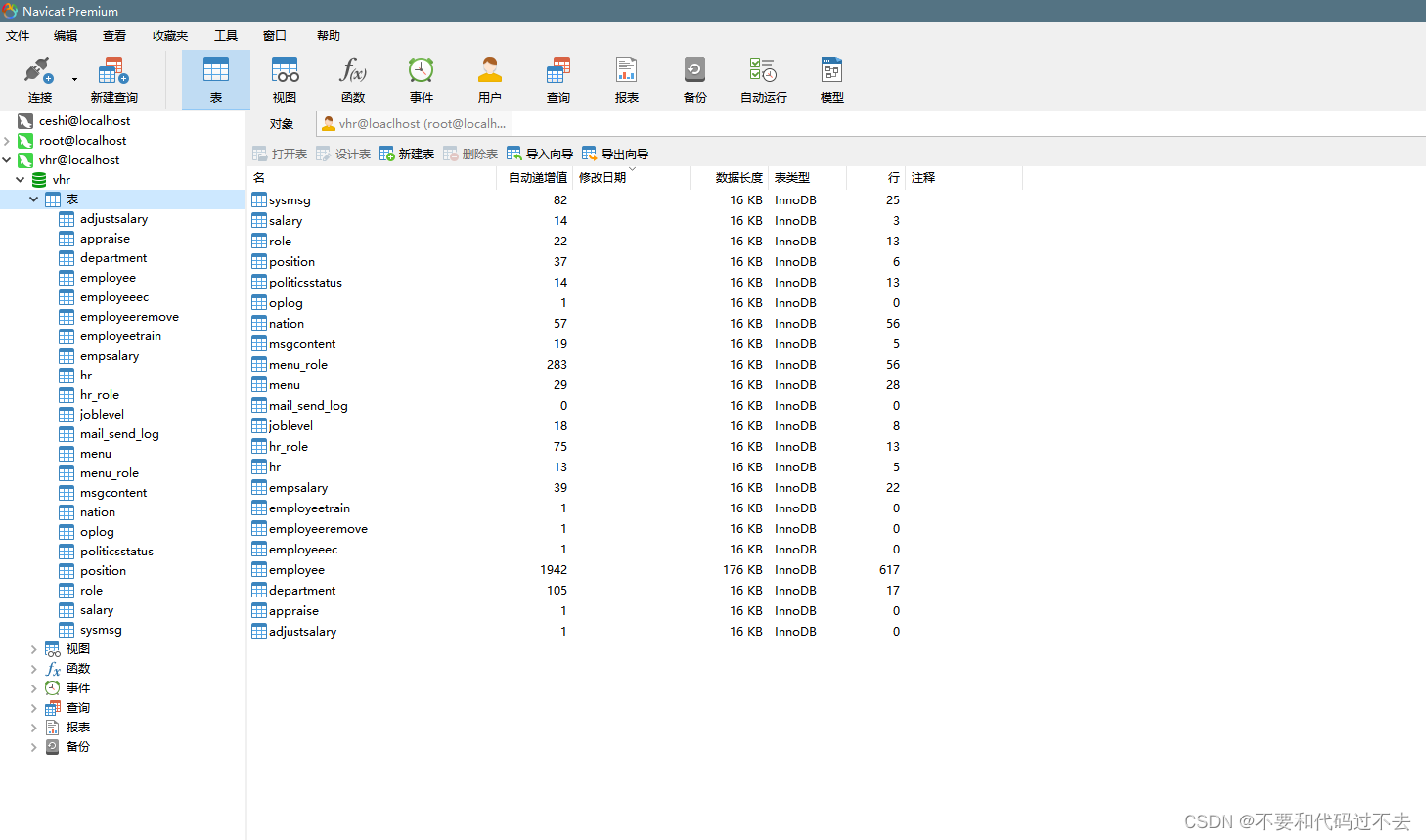The height and width of the screenshot is (840, 1426).
Task: Start a 新建查询 (New Query)
Action: point(112,78)
